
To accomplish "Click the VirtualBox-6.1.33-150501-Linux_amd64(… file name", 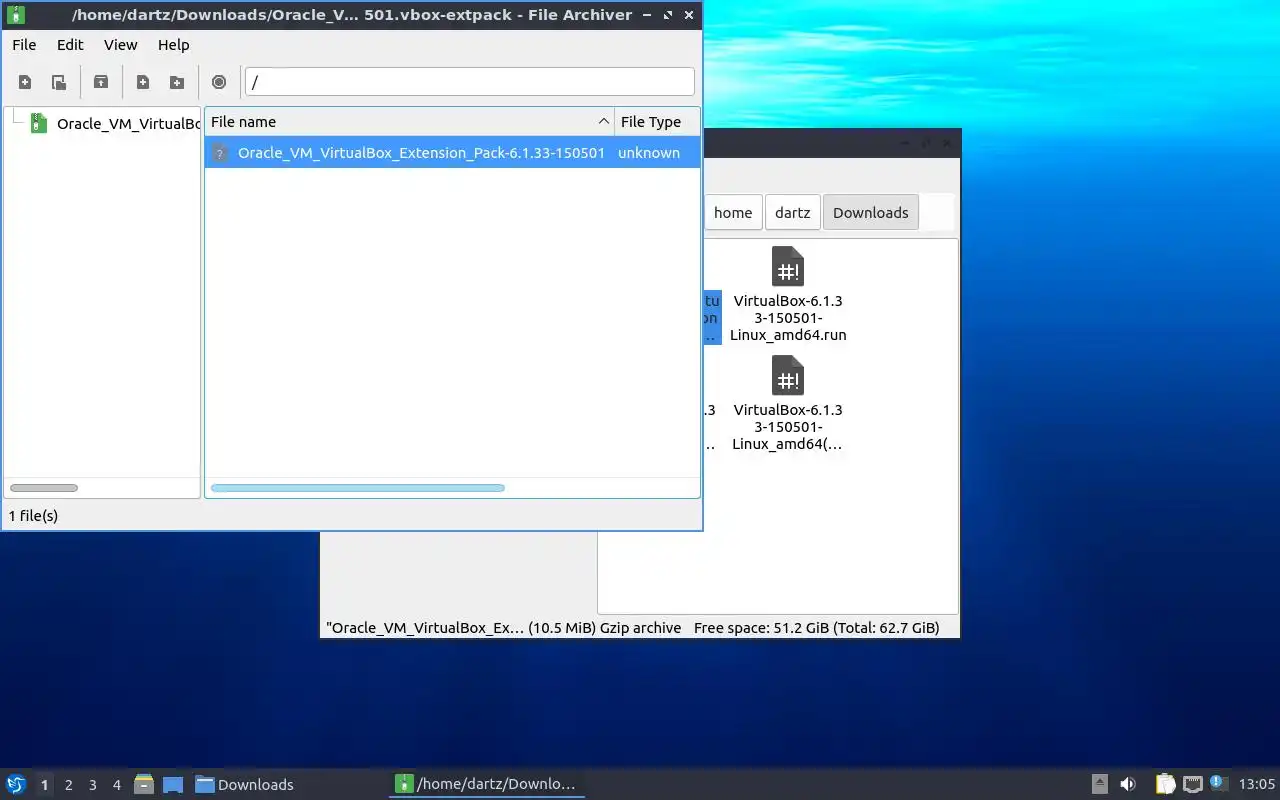I will click(x=788, y=427).
